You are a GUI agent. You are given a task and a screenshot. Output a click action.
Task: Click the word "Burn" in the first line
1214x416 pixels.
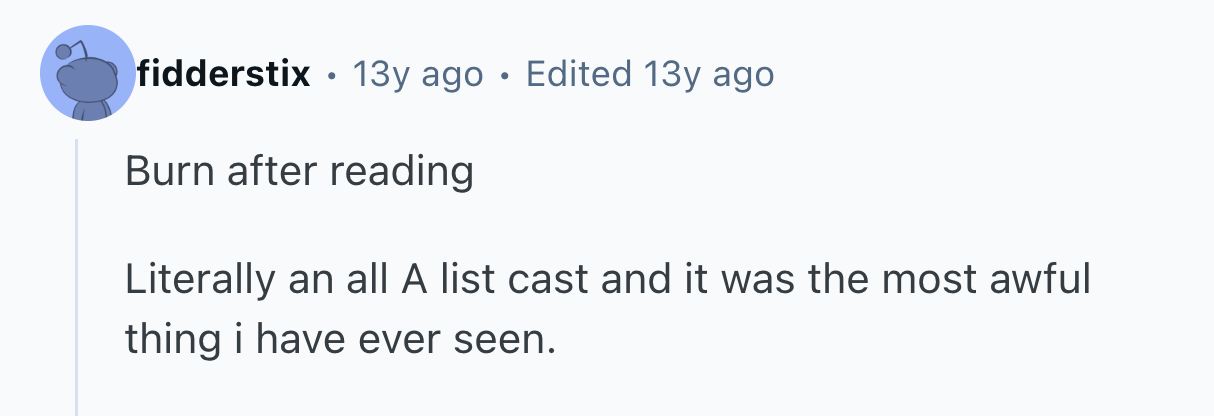pyautogui.click(x=164, y=172)
